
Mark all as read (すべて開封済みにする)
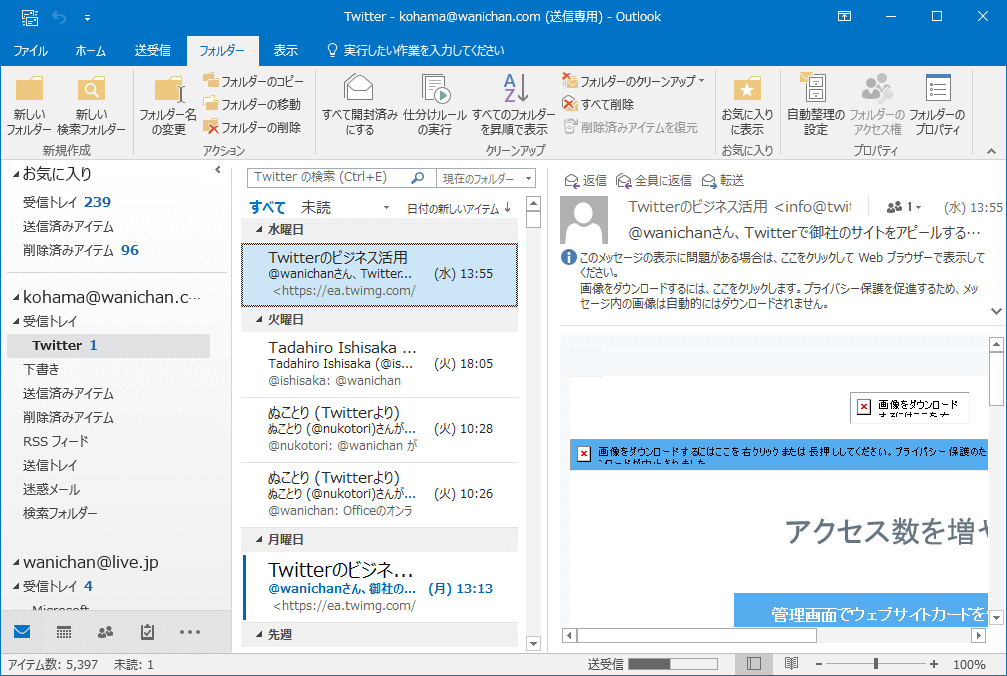(360, 105)
